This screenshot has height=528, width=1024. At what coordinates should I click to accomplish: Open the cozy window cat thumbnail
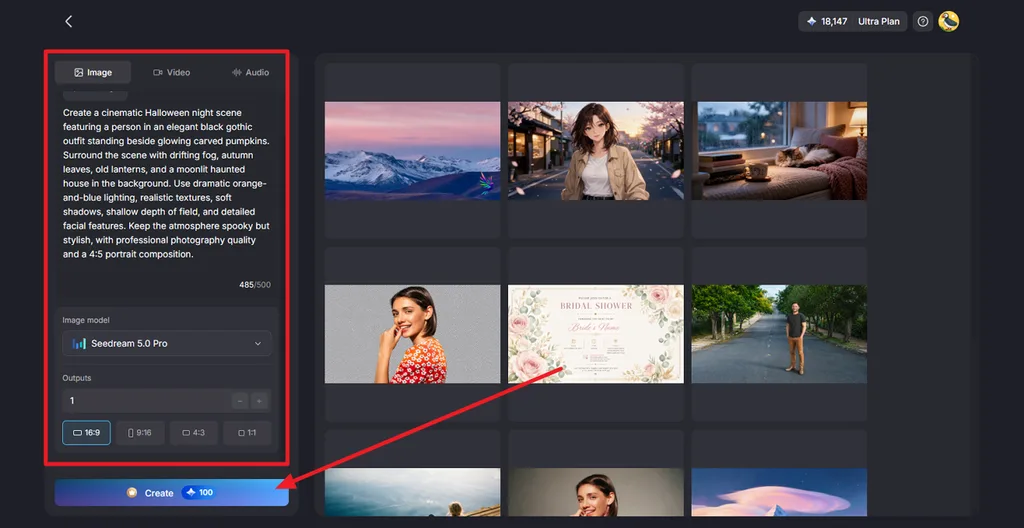click(779, 151)
